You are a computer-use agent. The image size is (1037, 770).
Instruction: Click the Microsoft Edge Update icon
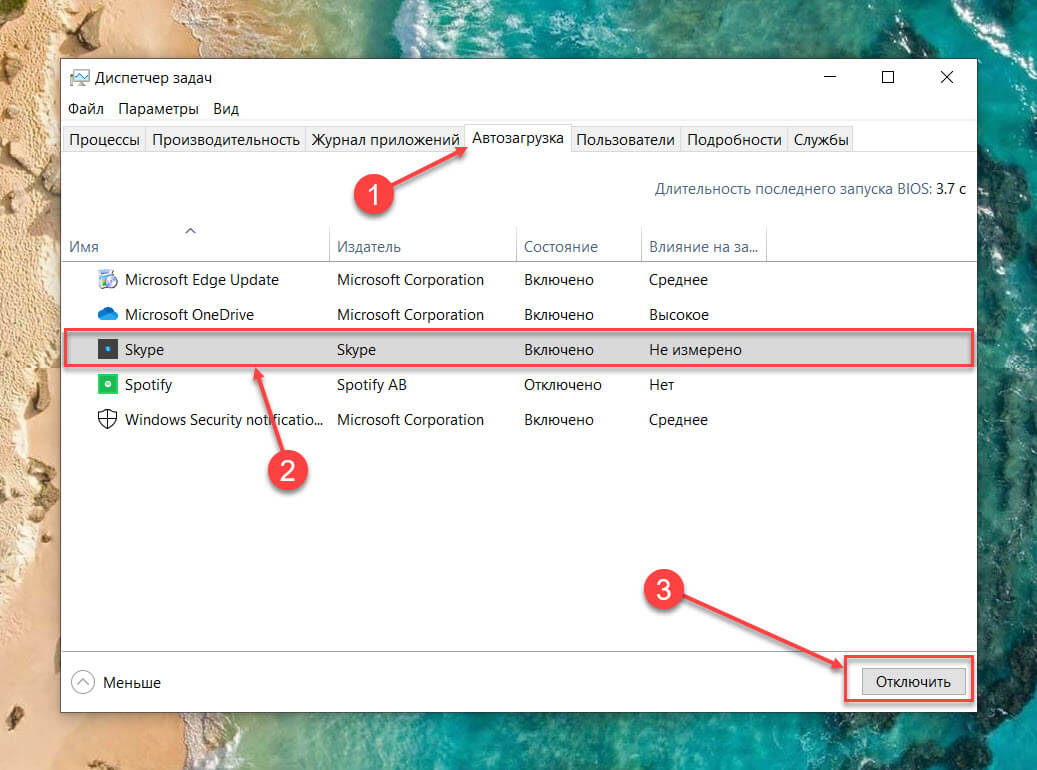coord(107,280)
